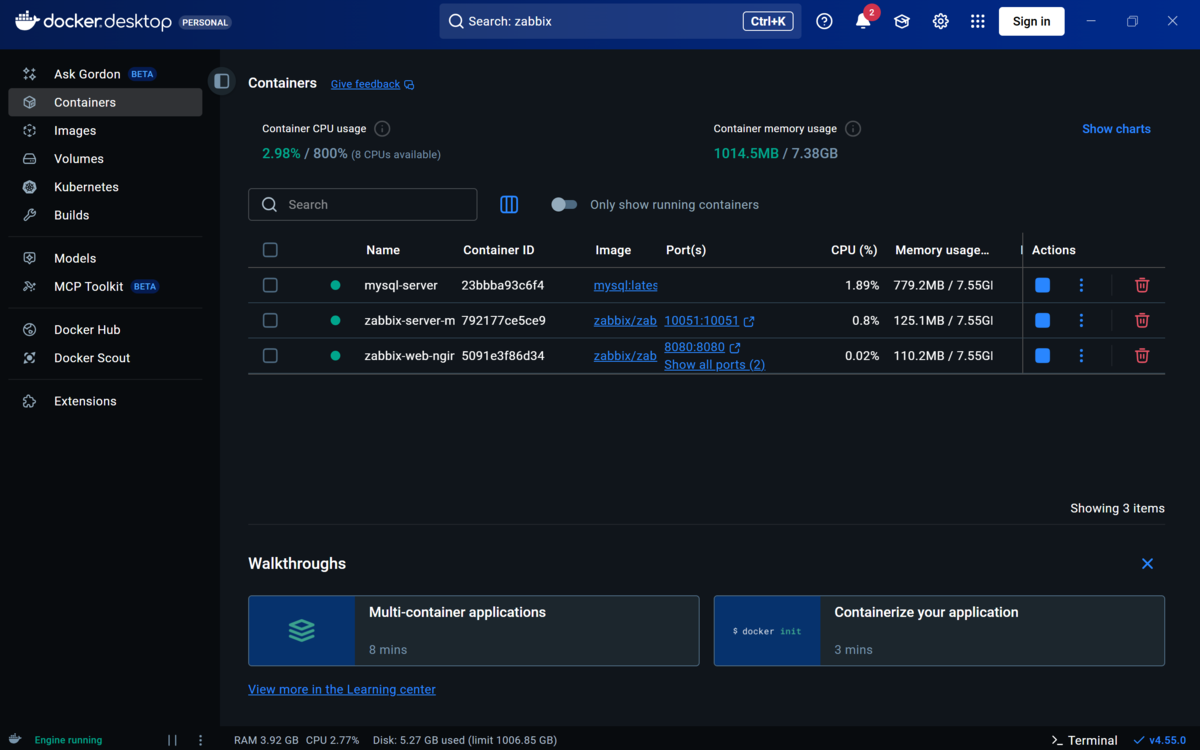Click the v4.55.0 version indicator
Image resolution: width=1200 pixels, height=750 pixels.
tap(1160, 740)
